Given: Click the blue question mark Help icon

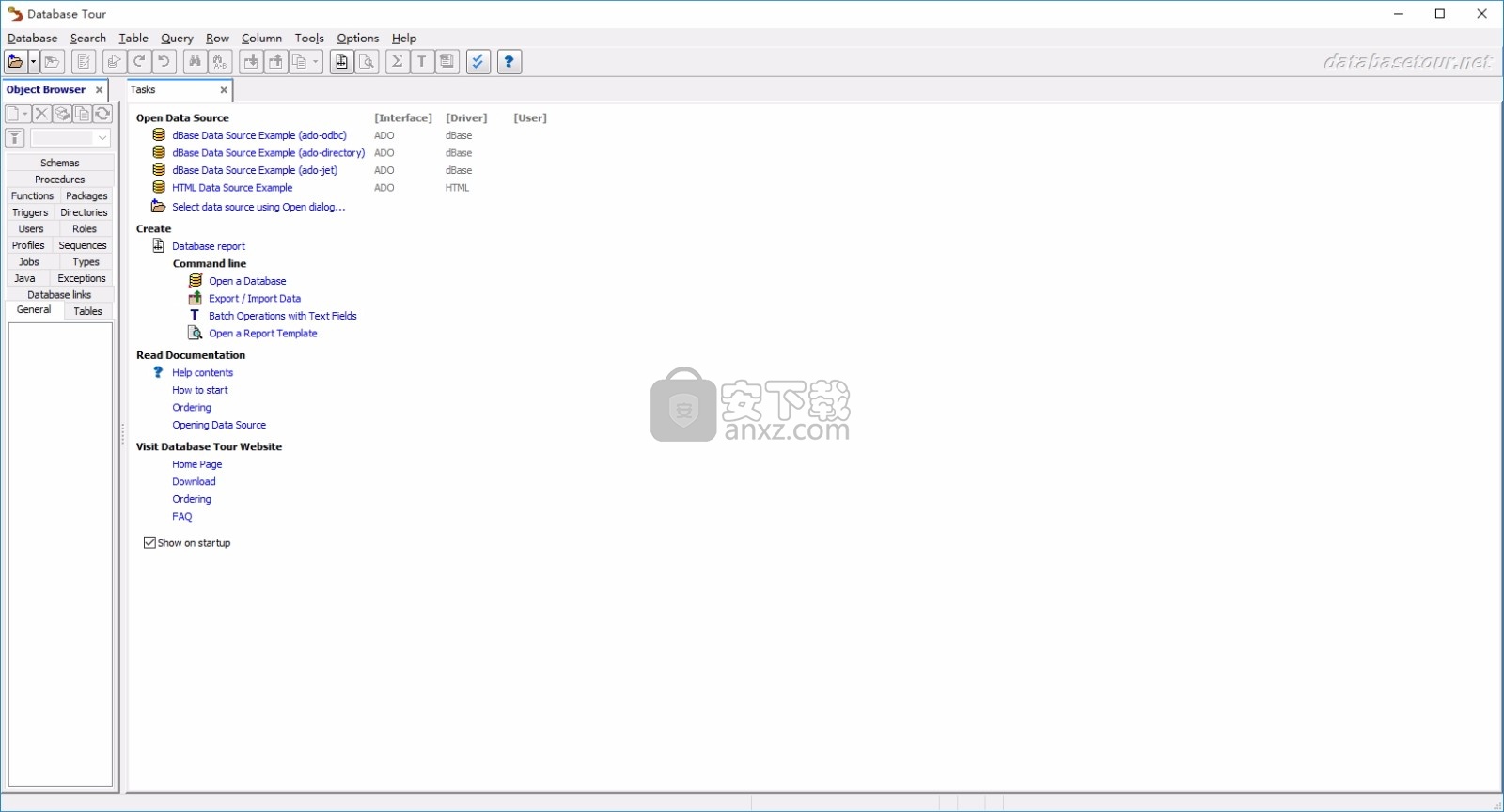Looking at the screenshot, I should (509, 62).
